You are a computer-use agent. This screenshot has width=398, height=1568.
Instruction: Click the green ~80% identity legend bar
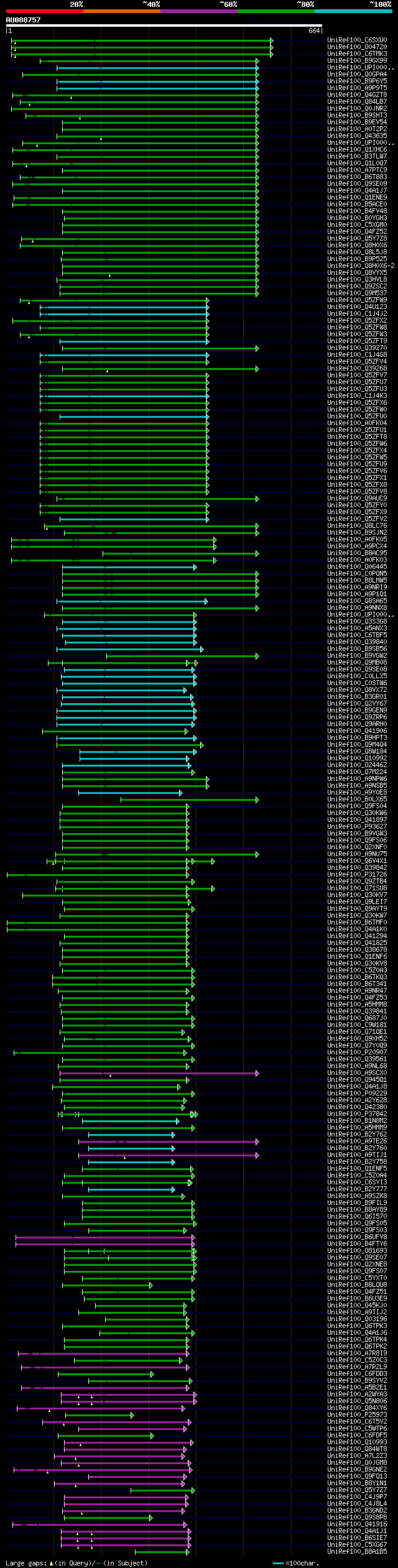275,11
